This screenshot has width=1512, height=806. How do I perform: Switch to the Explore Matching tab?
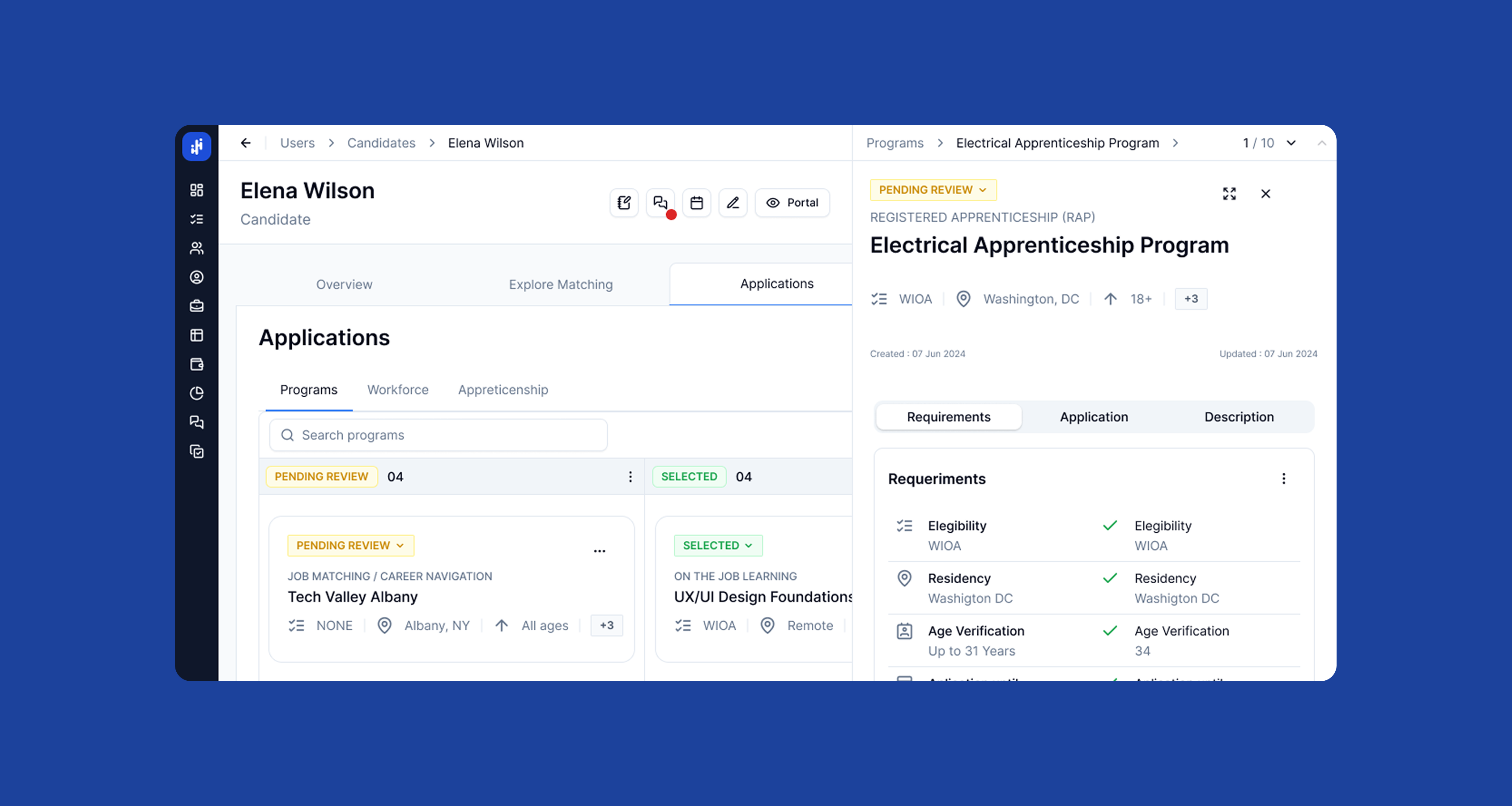[561, 284]
